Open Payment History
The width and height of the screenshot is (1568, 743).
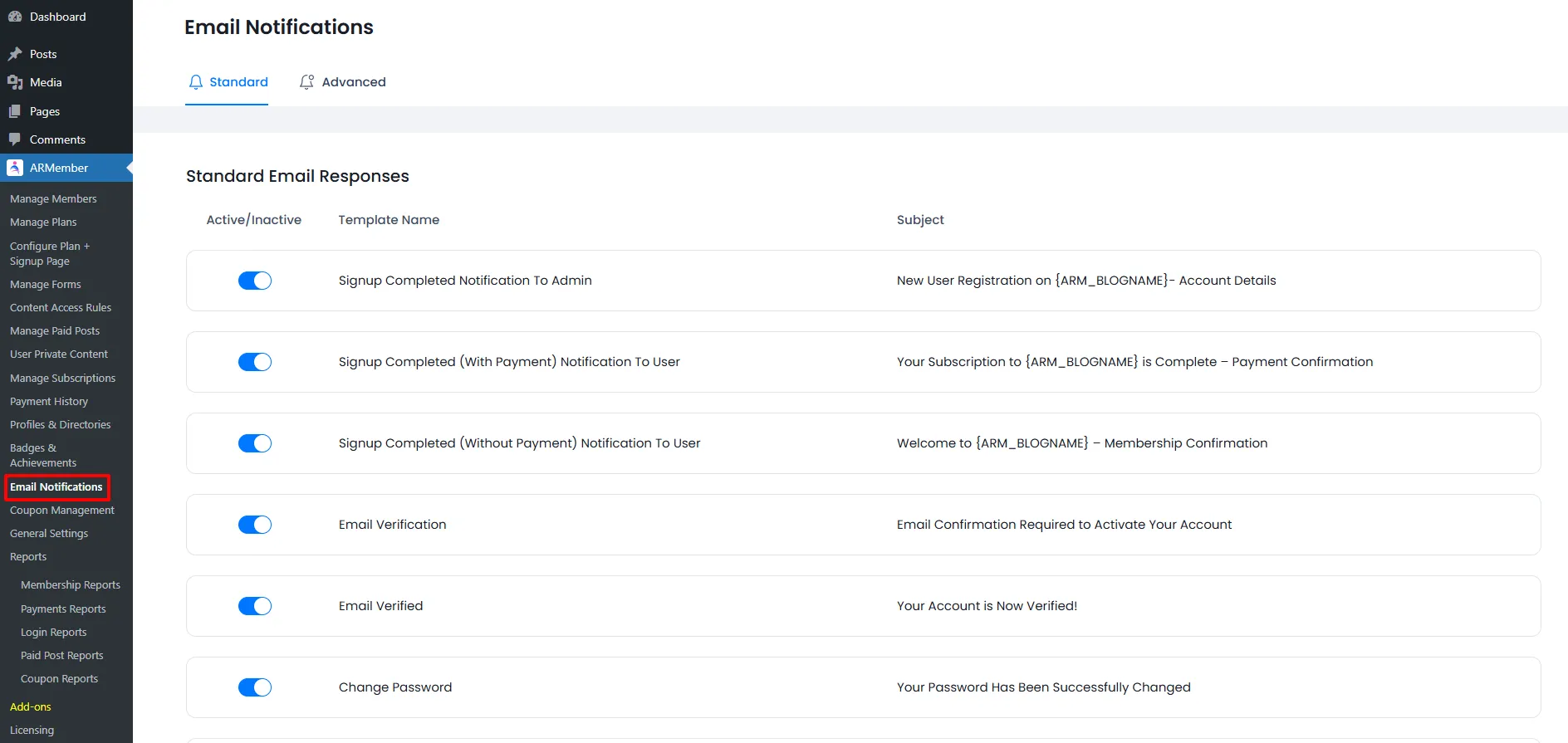49,402
